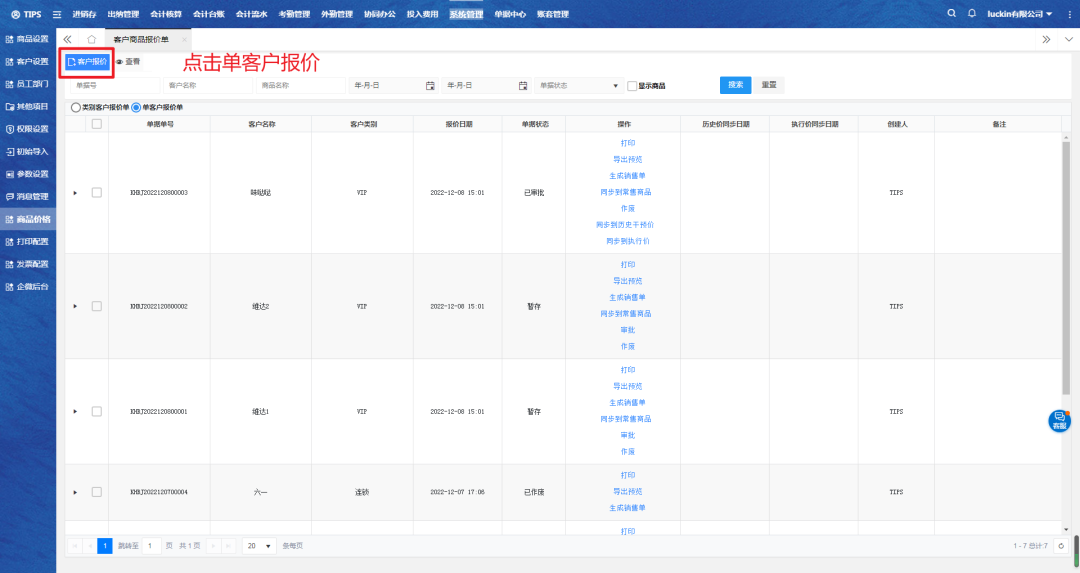Collapse sidebar with the hamburger icon

pos(56,14)
